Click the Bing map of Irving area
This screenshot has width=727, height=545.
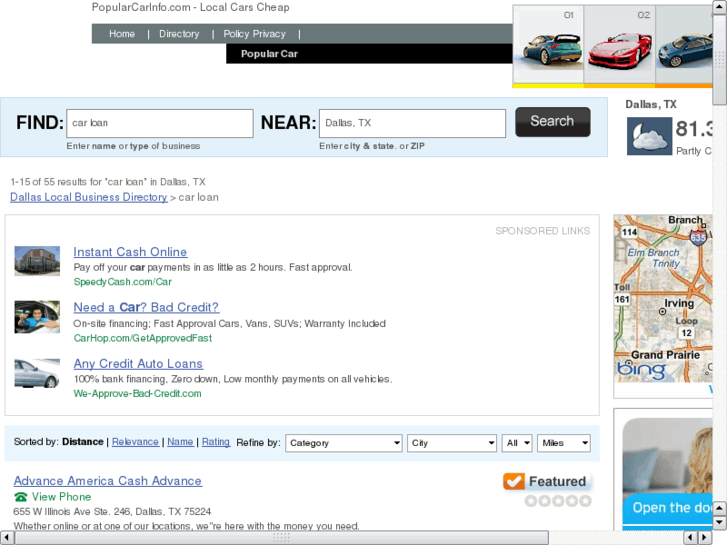click(x=663, y=299)
